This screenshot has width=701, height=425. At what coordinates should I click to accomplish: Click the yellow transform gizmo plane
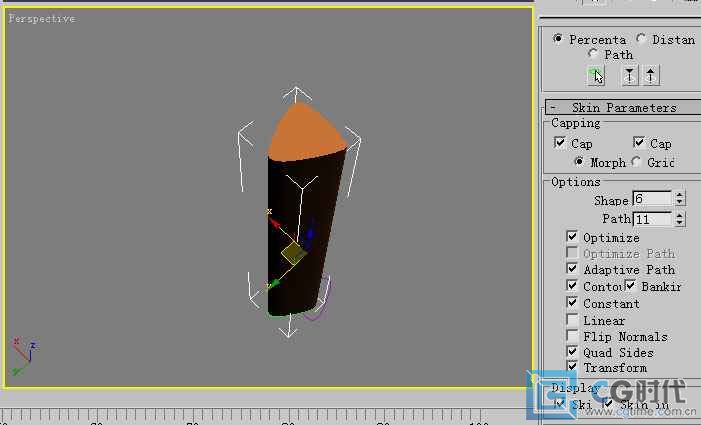pos(293,254)
